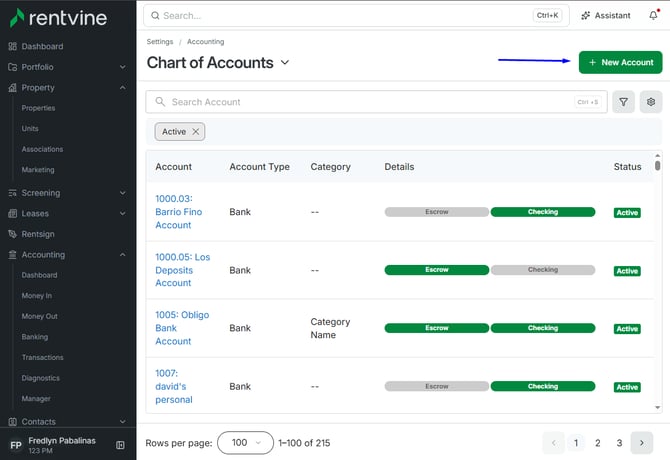Click the Property building icon
Screen dimensions: 670x460
point(12,88)
